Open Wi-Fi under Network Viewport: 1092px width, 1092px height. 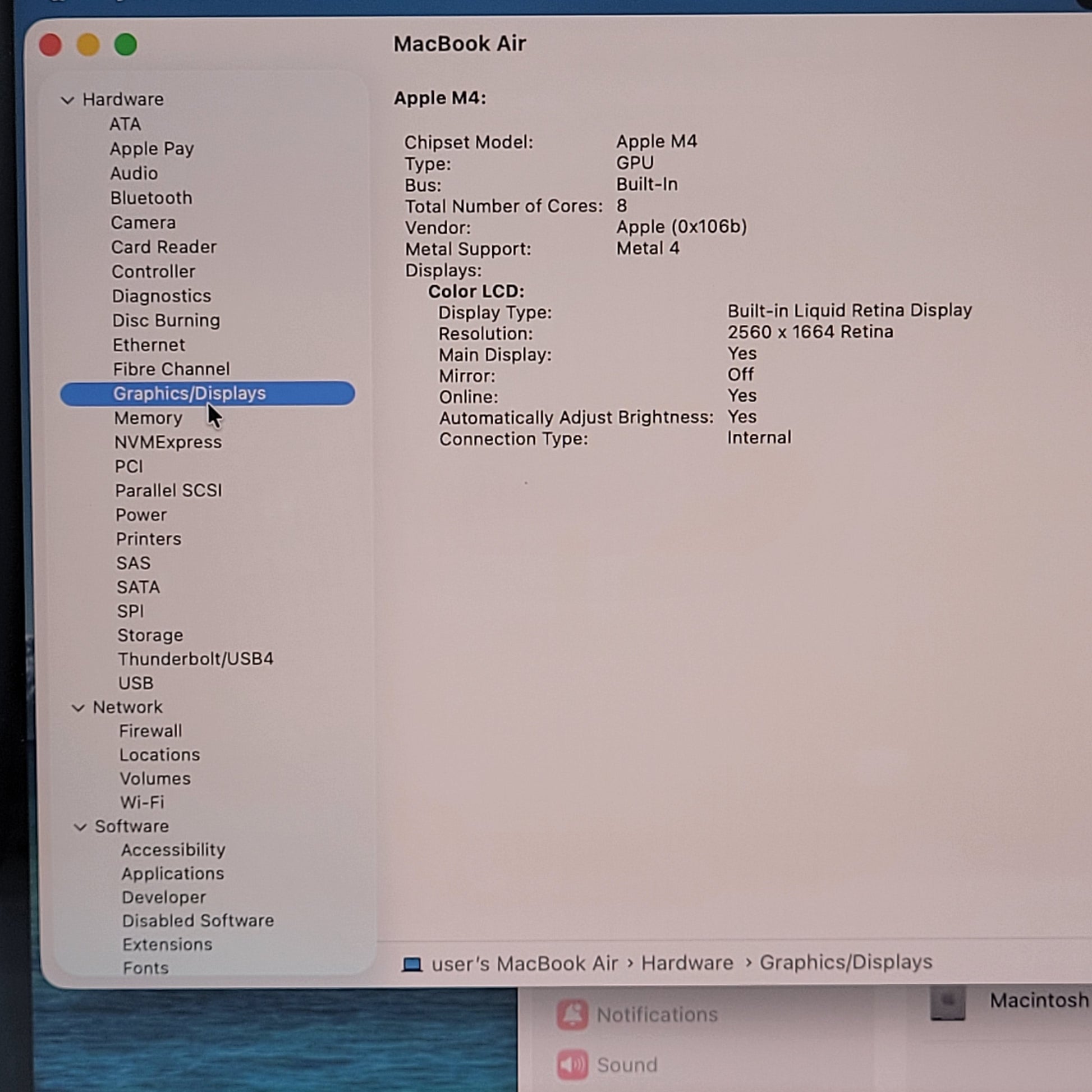coord(142,802)
